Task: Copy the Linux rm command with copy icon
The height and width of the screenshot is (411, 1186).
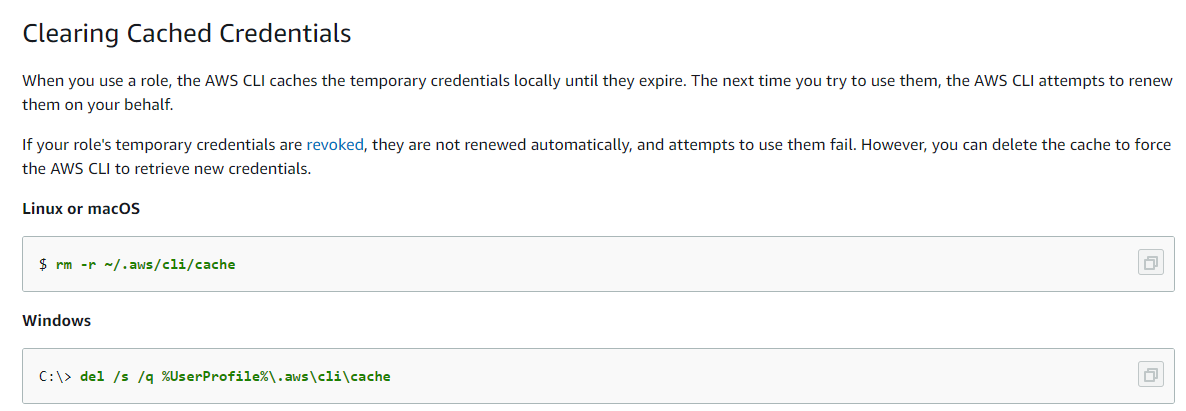Action: (1150, 263)
